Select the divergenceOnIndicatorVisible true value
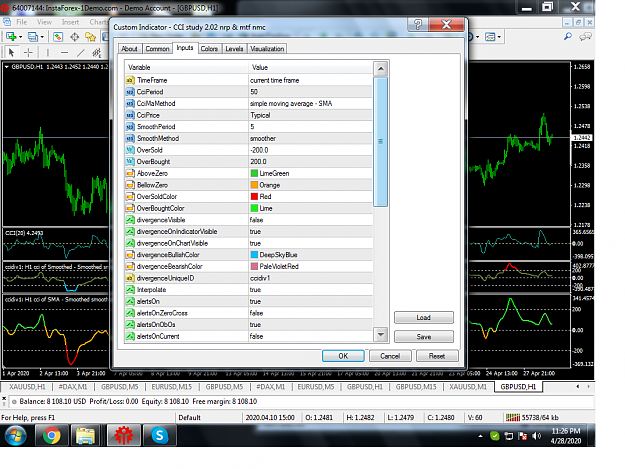625x469 pixels. click(x=311, y=232)
